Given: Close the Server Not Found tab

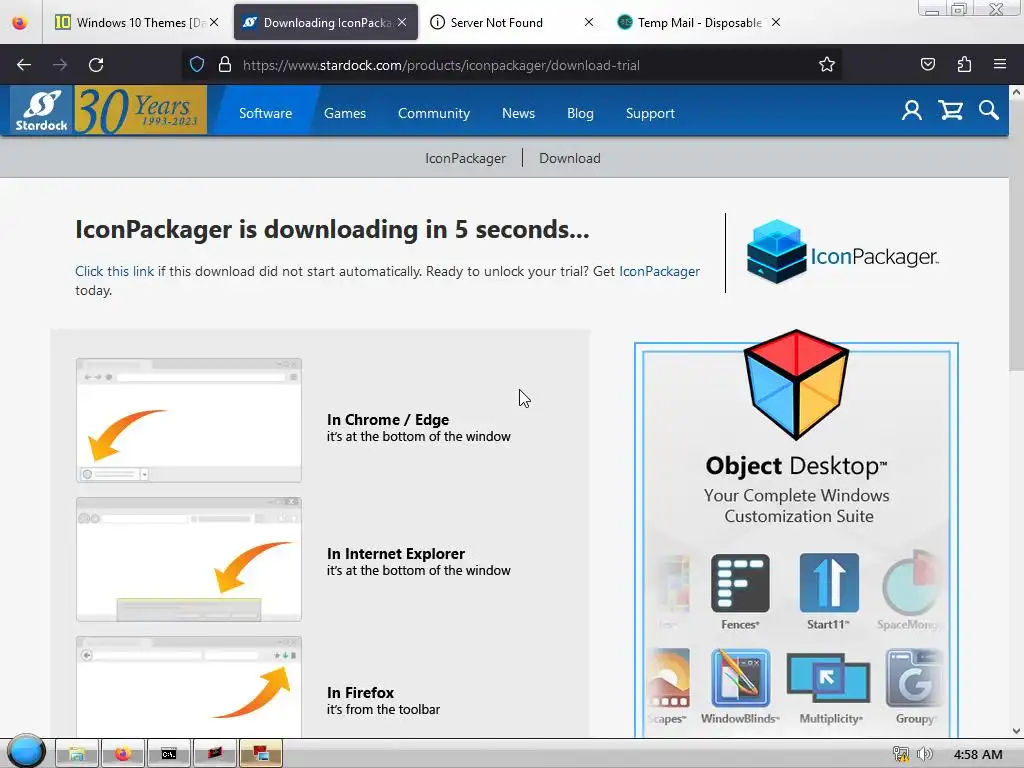Looking at the screenshot, I should (588, 22).
